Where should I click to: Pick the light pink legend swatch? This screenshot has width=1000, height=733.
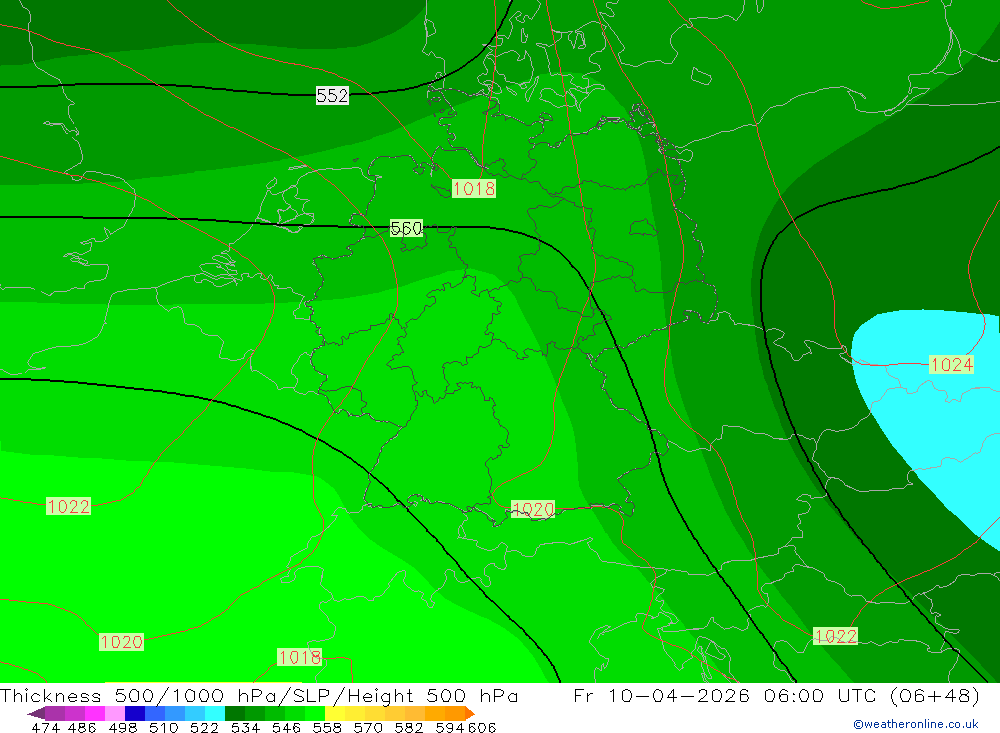pyautogui.click(x=115, y=713)
